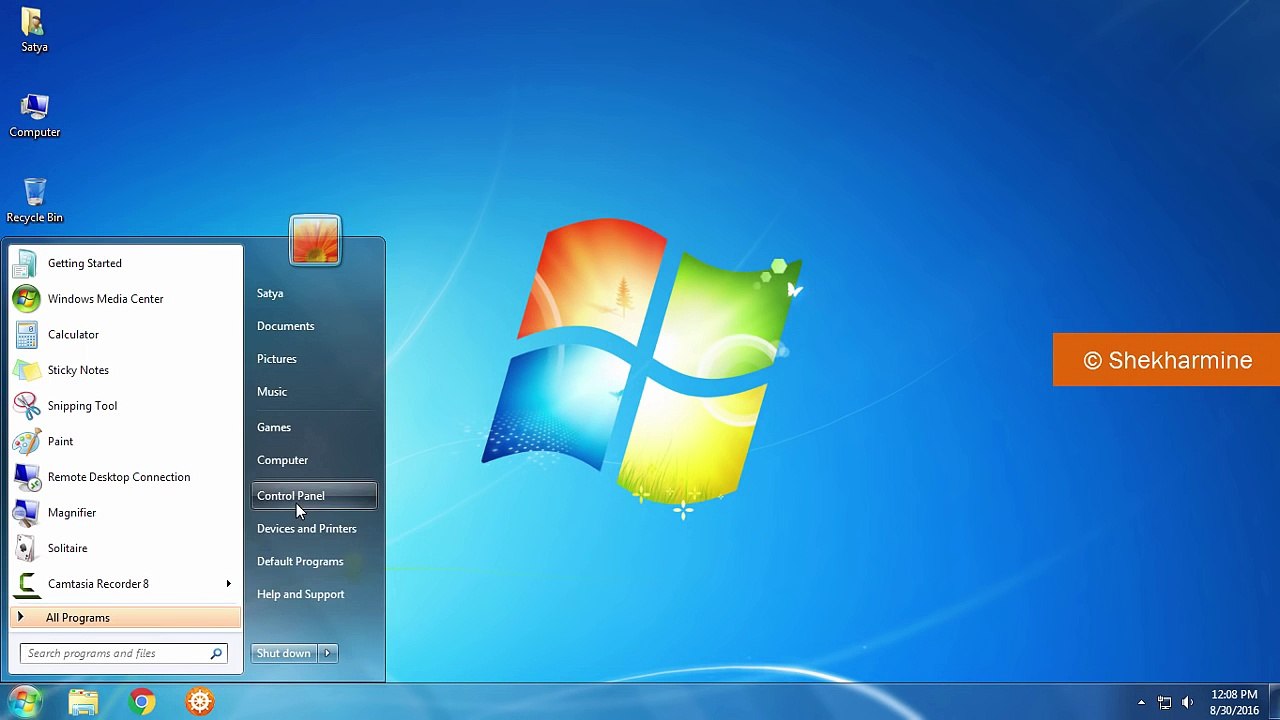Show hidden icons in system tray
This screenshot has height=720, width=1280.
point(1141,703)
